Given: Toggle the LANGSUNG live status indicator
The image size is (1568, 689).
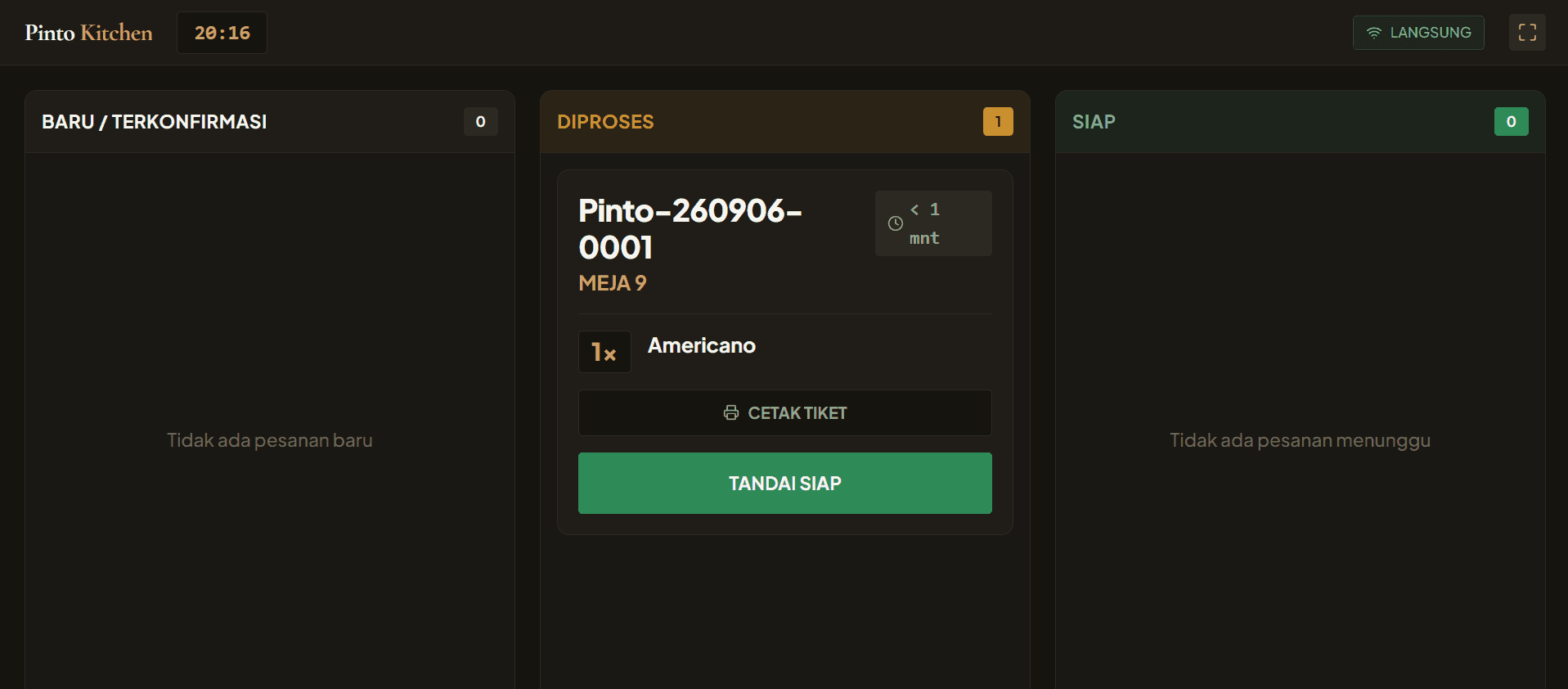Looking at the screenshot, I should (x=1418, y=33).
